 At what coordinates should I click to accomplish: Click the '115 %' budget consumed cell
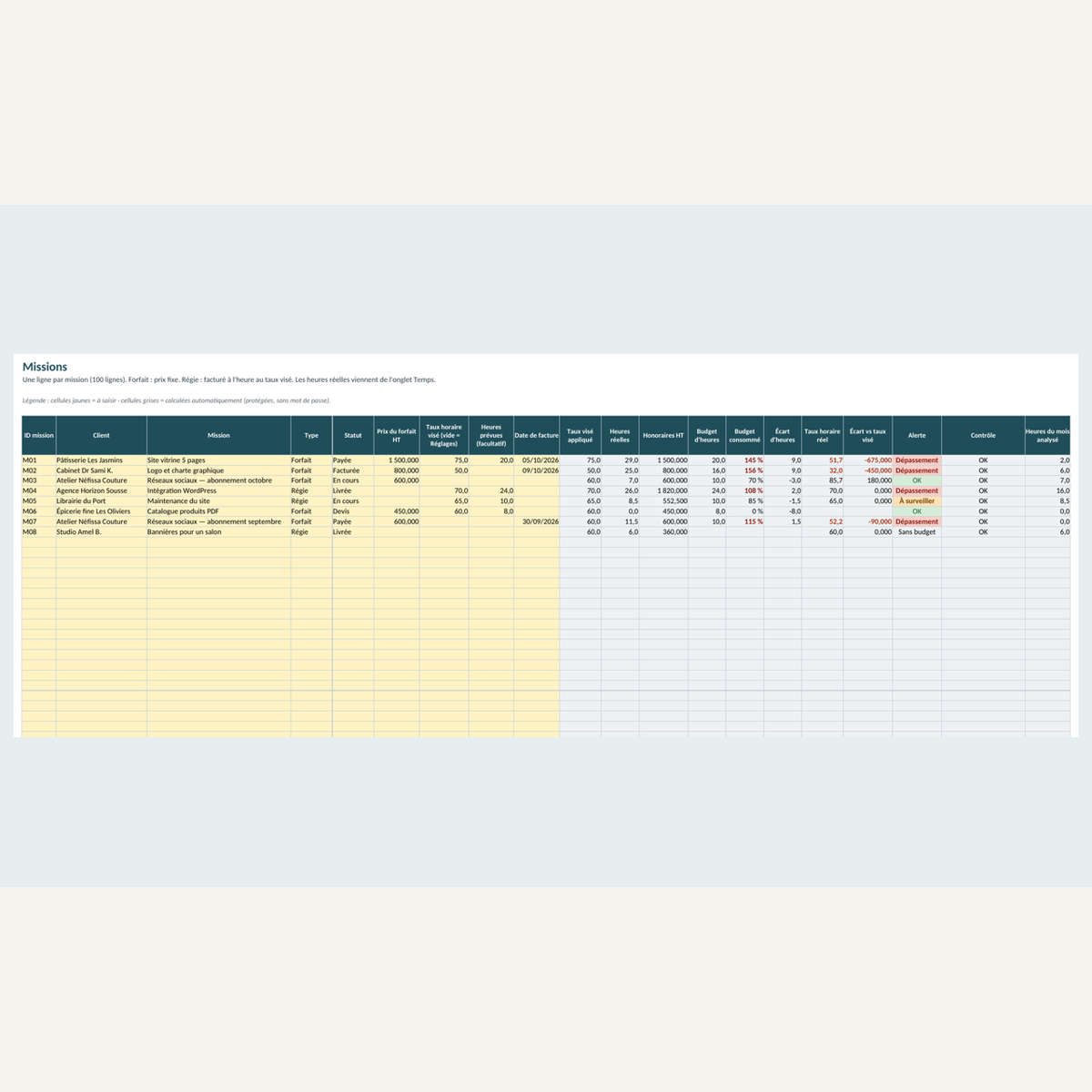[744, 521]
